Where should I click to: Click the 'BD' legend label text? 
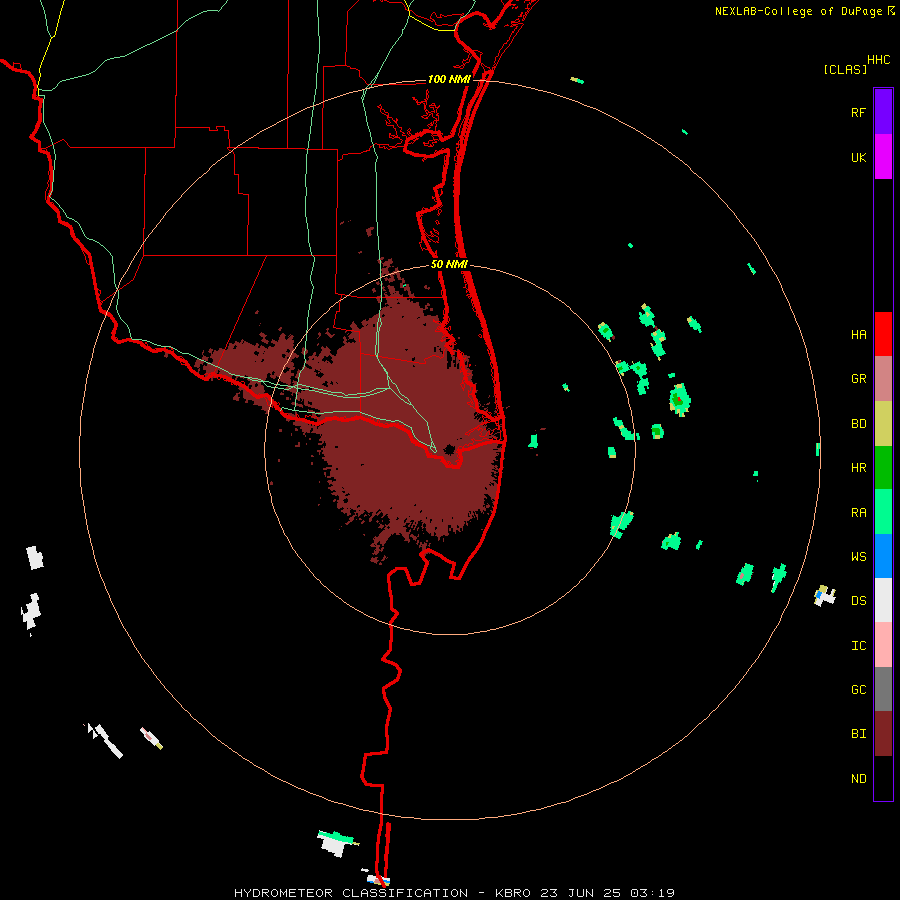[858, 424]
